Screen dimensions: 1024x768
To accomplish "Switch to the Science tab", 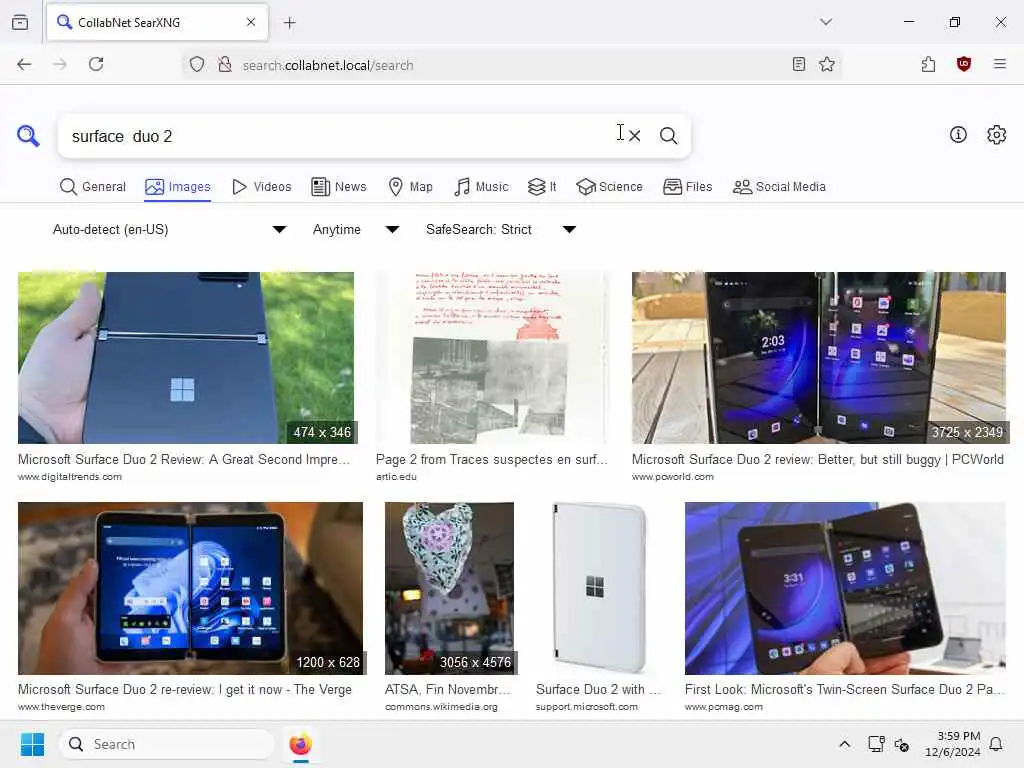I will point(609,187).
